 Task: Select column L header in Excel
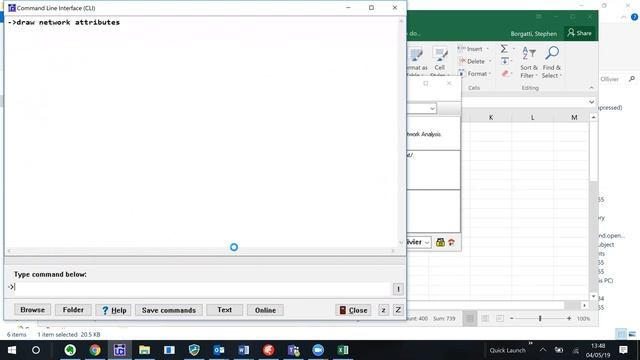533,118
